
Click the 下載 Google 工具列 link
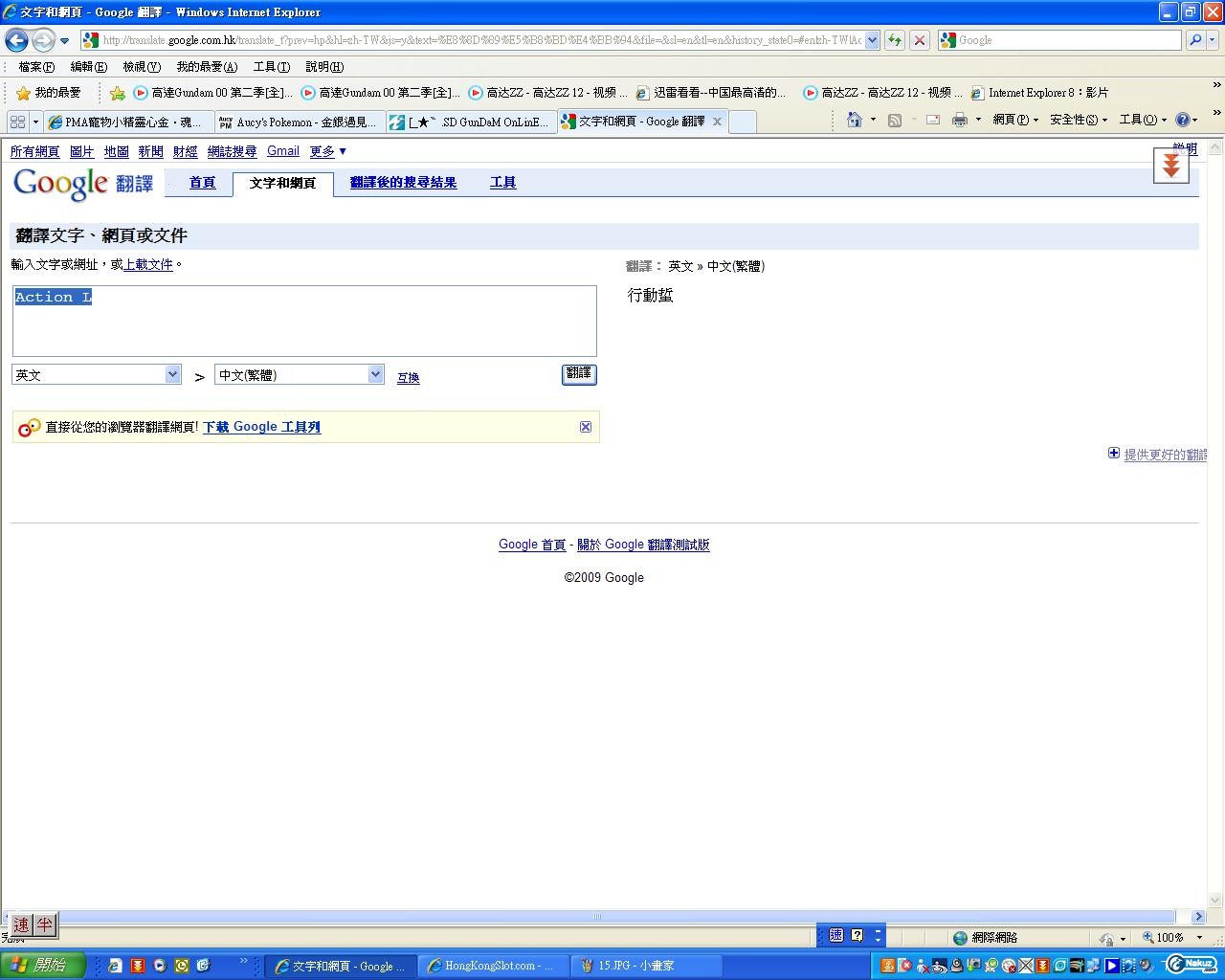(261, 427)
